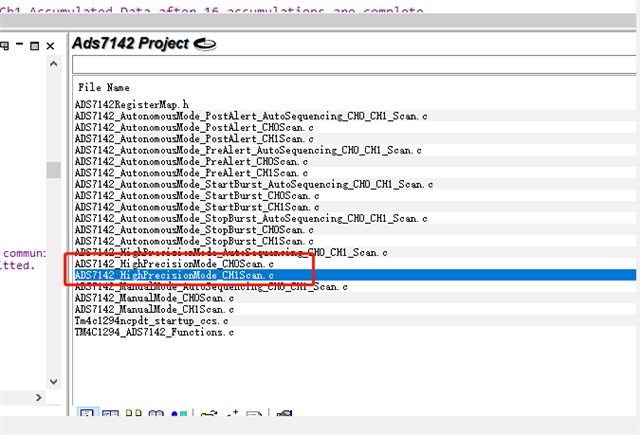Select ADS7142RegisterMap.h

tap(132, 104)
